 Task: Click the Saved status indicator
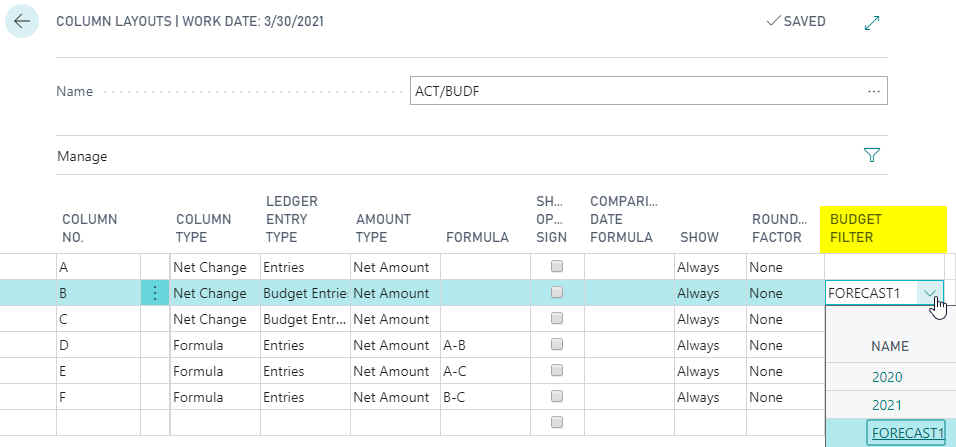796,21
